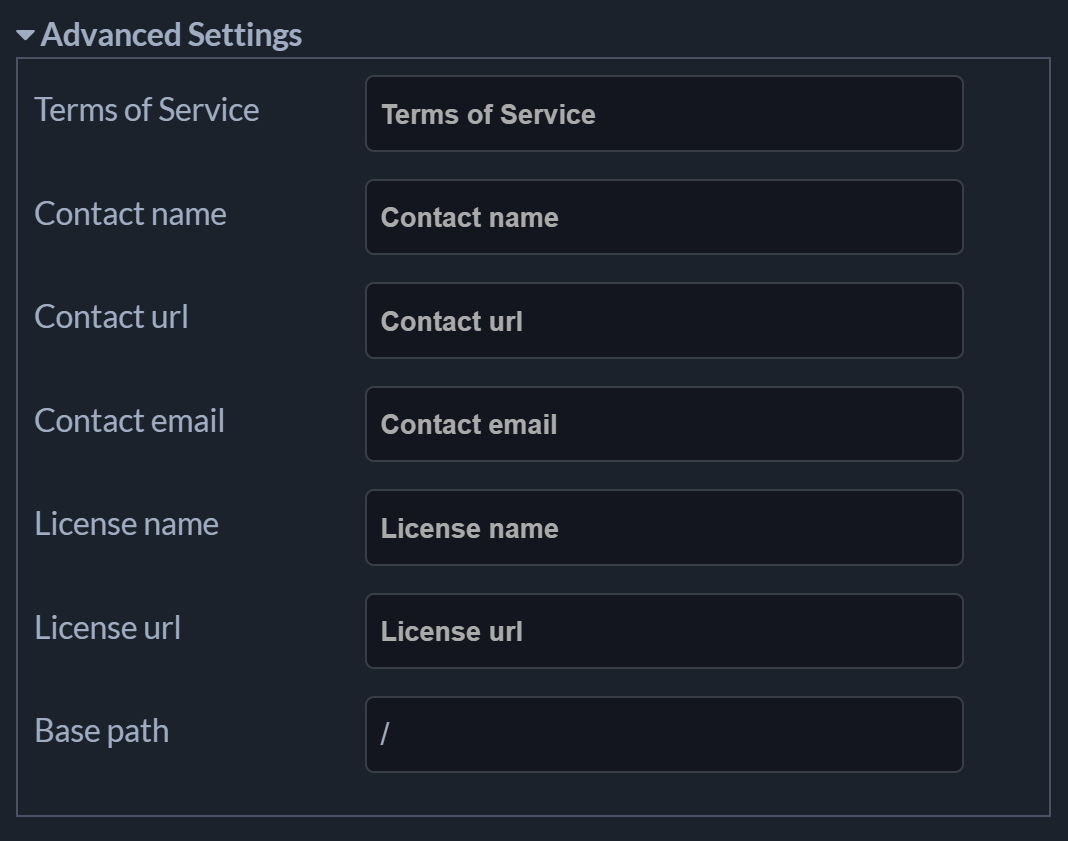Click the Contact email label text

click(x=129, y=420)
